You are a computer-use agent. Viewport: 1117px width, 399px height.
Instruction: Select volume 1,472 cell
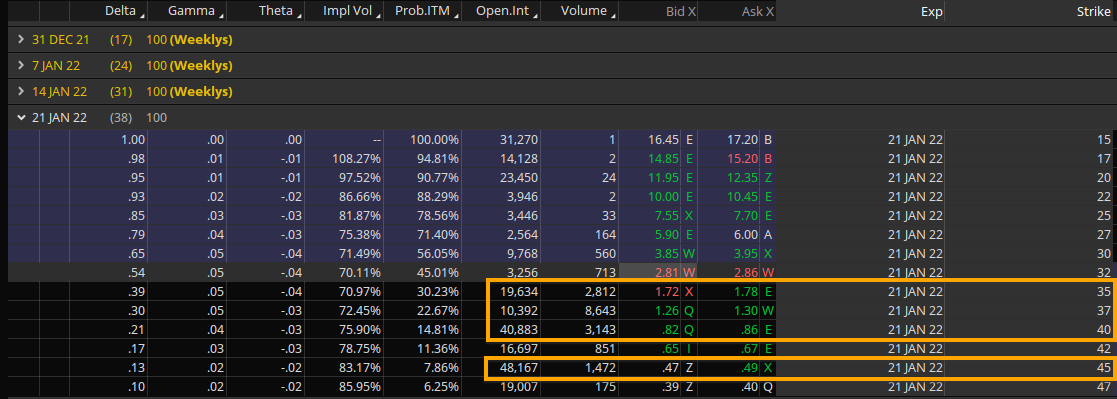point(599,368)
